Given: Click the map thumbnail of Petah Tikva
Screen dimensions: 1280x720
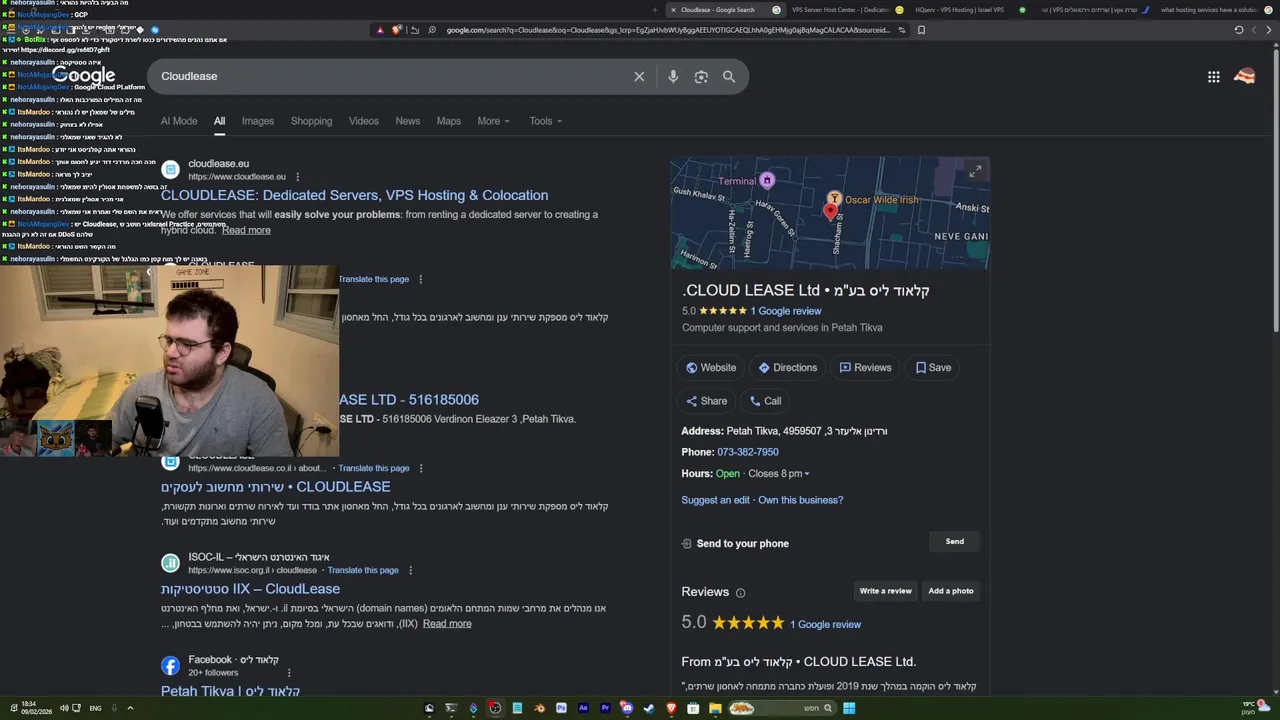Looking at the screenshot, I should click(830, 213).
